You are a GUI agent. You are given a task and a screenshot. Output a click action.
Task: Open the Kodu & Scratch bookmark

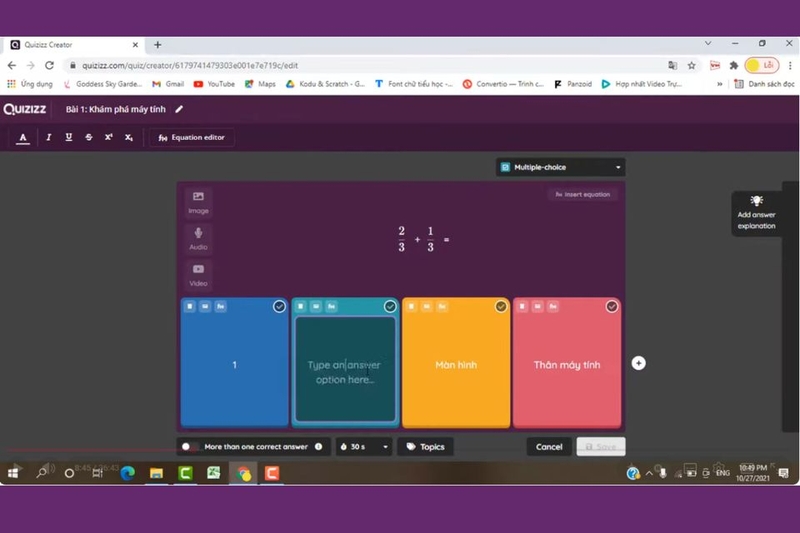pos(325,84)
